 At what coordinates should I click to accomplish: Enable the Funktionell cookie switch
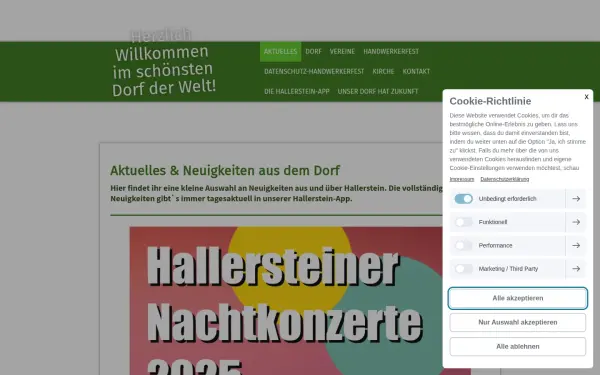point(463,222)
